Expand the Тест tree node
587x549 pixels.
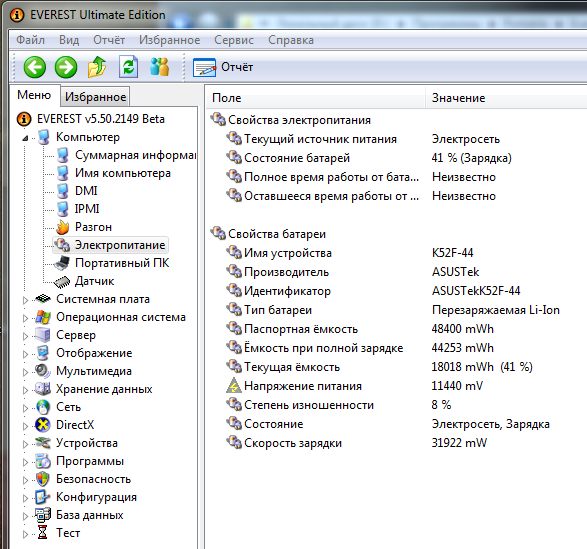[x=25, y=534]
